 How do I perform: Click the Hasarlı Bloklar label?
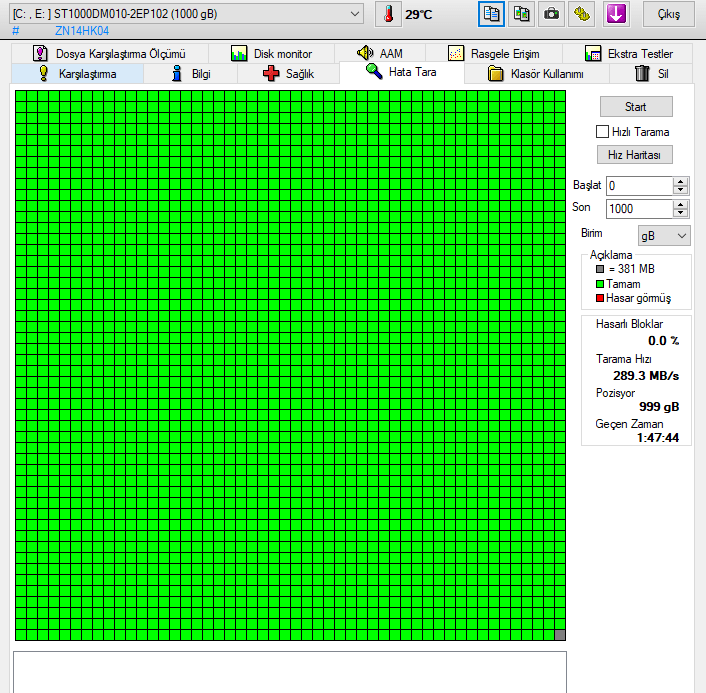(x=629, y=324)
